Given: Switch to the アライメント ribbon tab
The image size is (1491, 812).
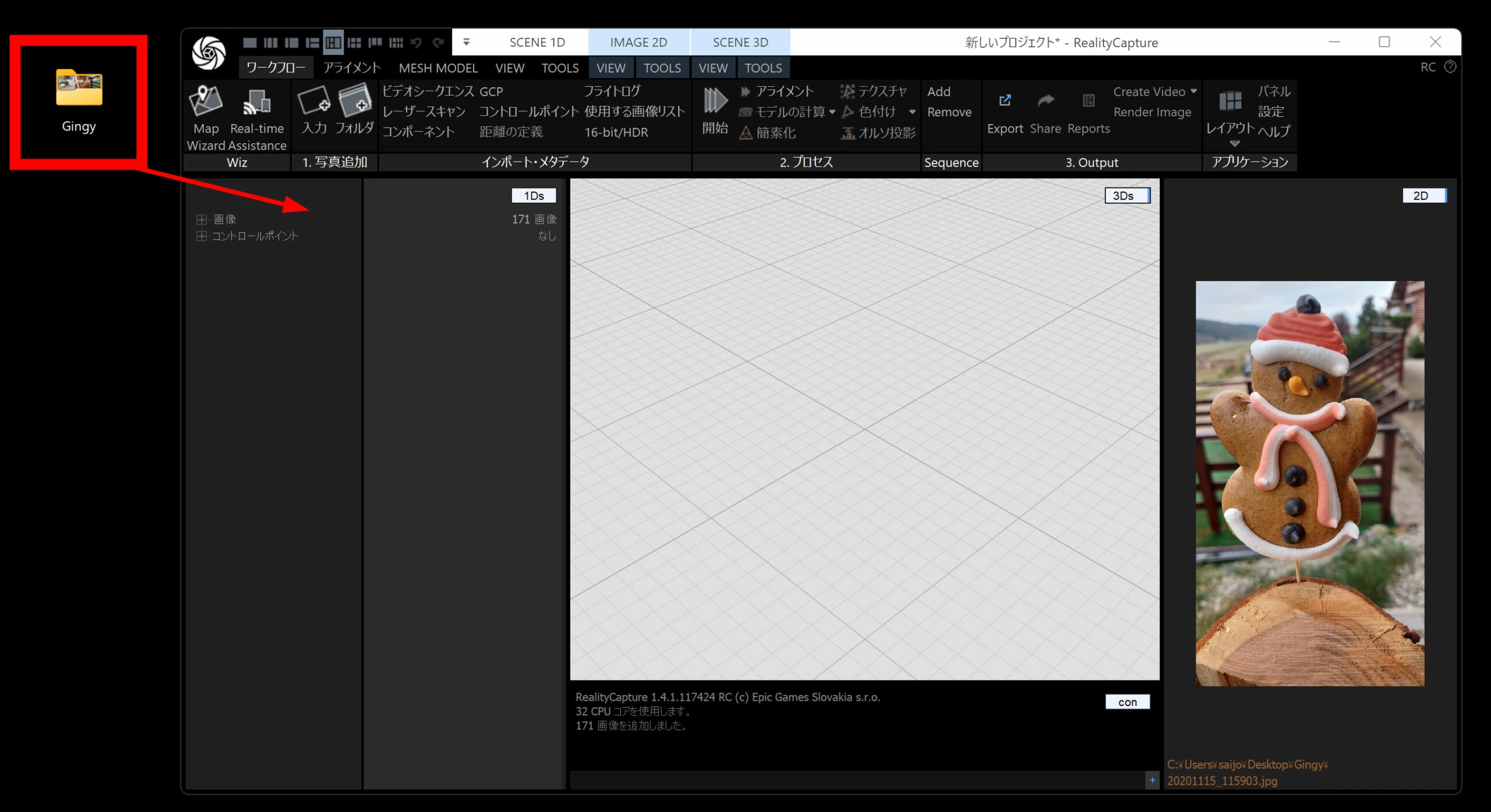Looking at the screenshot, I should (x=351, y=68).
